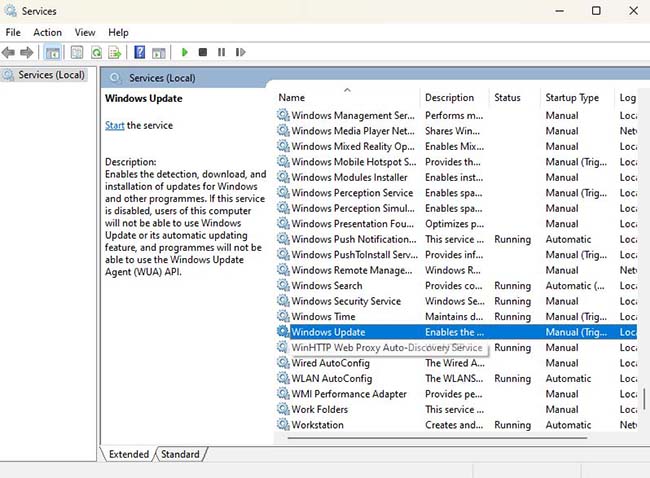Image resolution: width=650 pixels, height=478 pixels.
Task: Select WinHTTP Web Proxy Auto-Discovery Service
Action: [x=387, y=347]
